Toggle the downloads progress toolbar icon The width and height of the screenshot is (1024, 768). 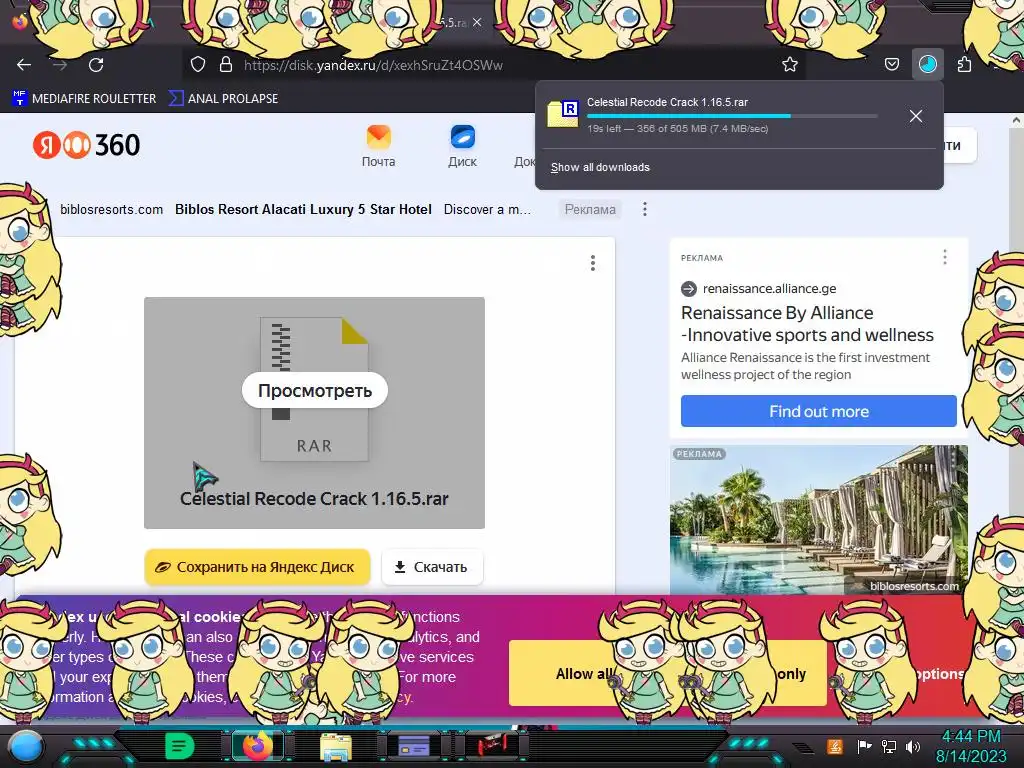pyautogui.click(x=927, y=65)
